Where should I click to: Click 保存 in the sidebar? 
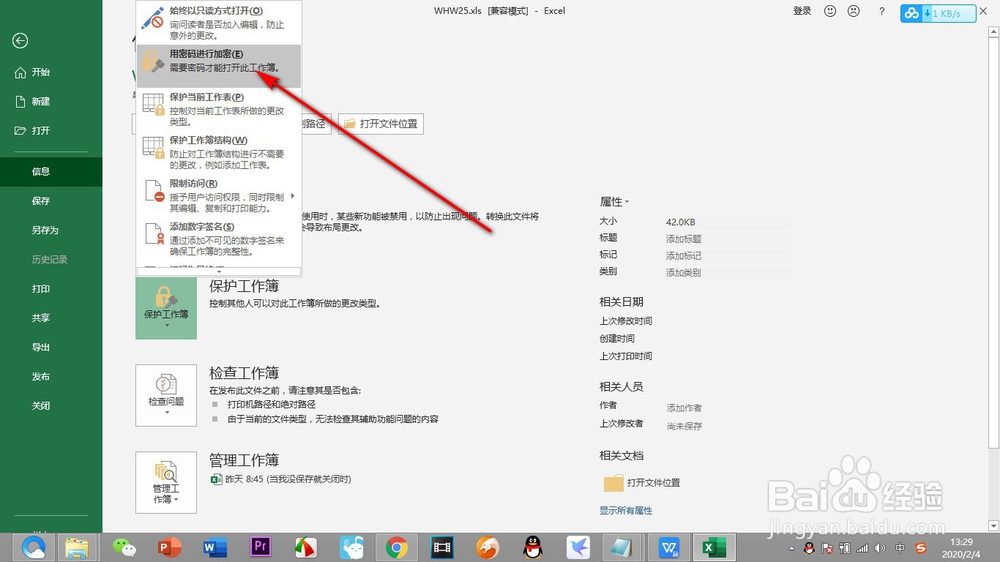41,201
